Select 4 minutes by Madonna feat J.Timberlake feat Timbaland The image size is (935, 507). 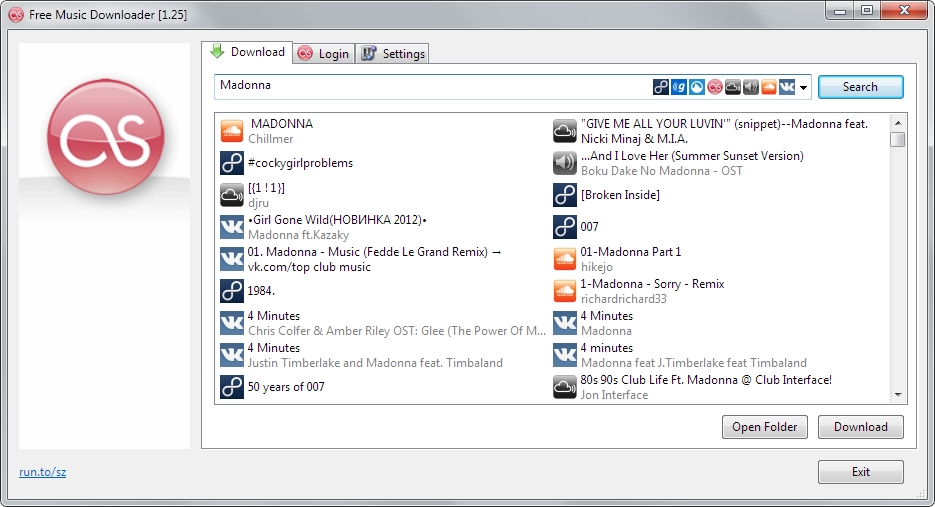click(693, 355)
